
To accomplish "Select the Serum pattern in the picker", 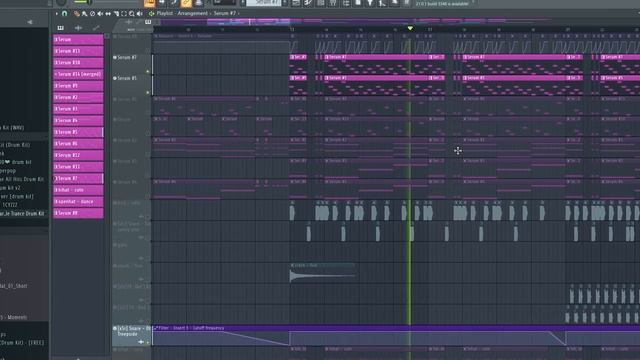I will (78, 40).
